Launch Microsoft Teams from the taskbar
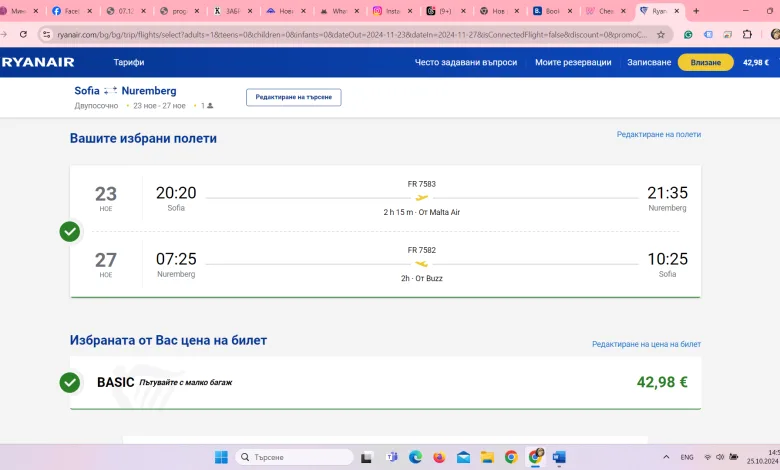The width and height of the screenshot is (780, 470). (x=391, y=457)
